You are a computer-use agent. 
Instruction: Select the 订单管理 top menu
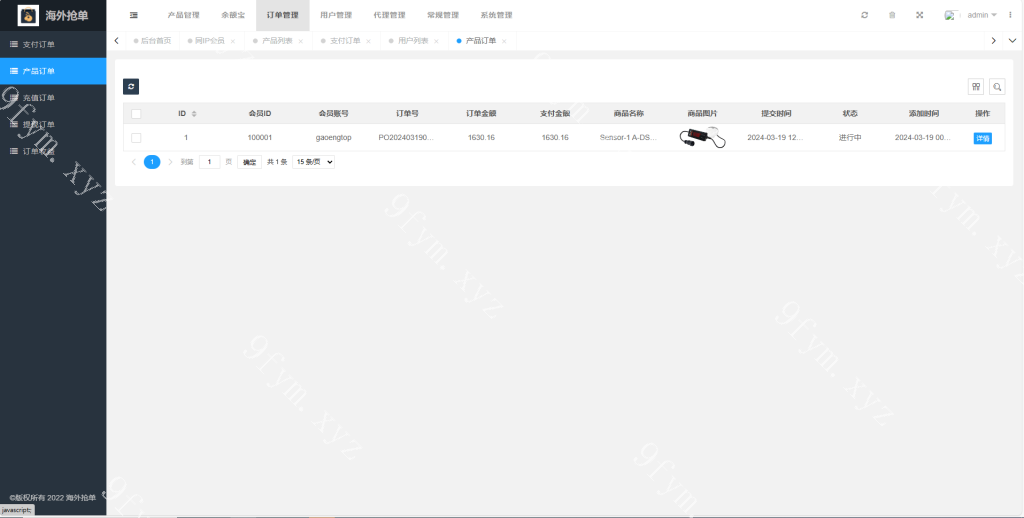(283, 15)
